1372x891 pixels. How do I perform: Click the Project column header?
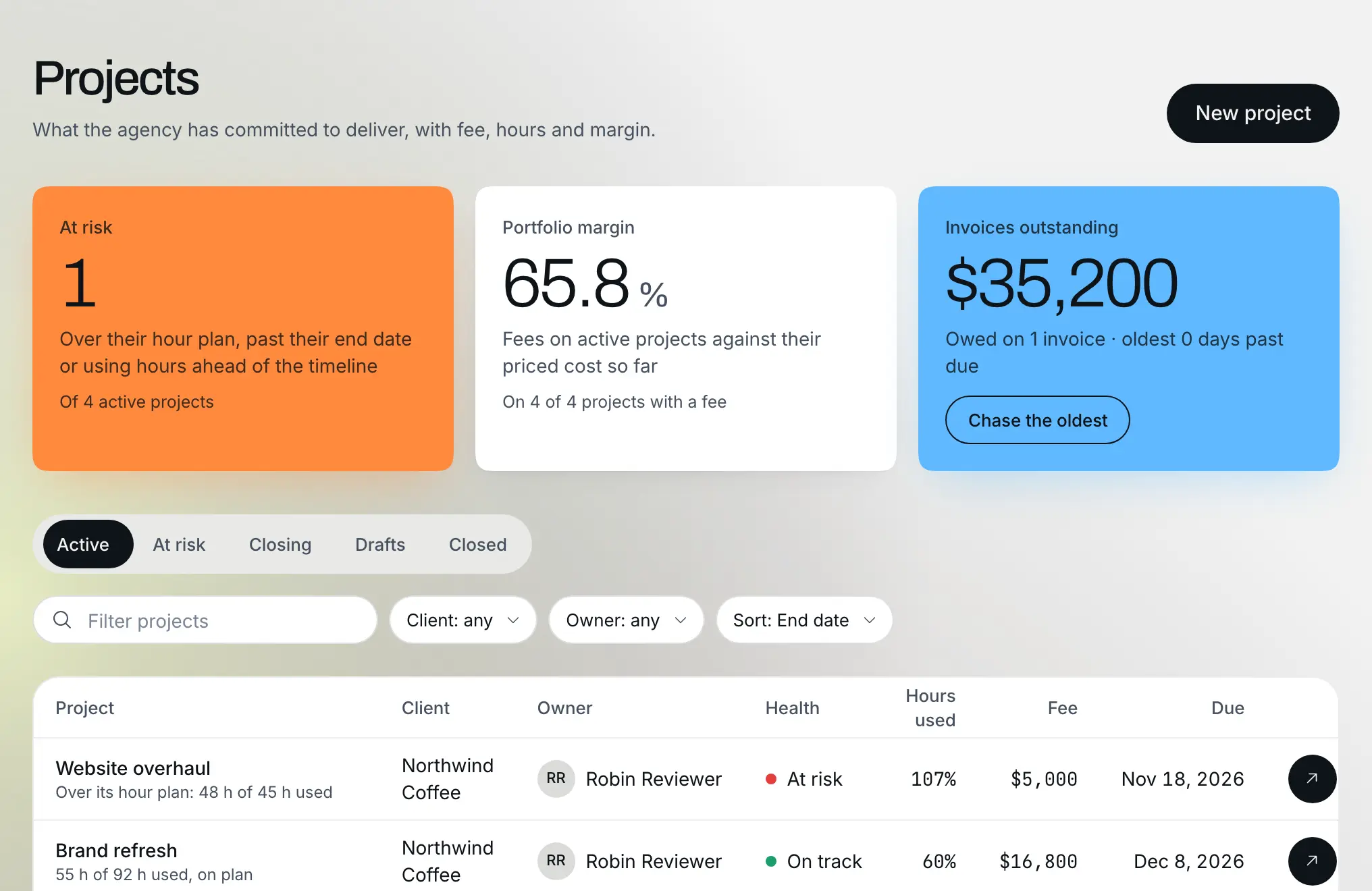click(84, 707)
